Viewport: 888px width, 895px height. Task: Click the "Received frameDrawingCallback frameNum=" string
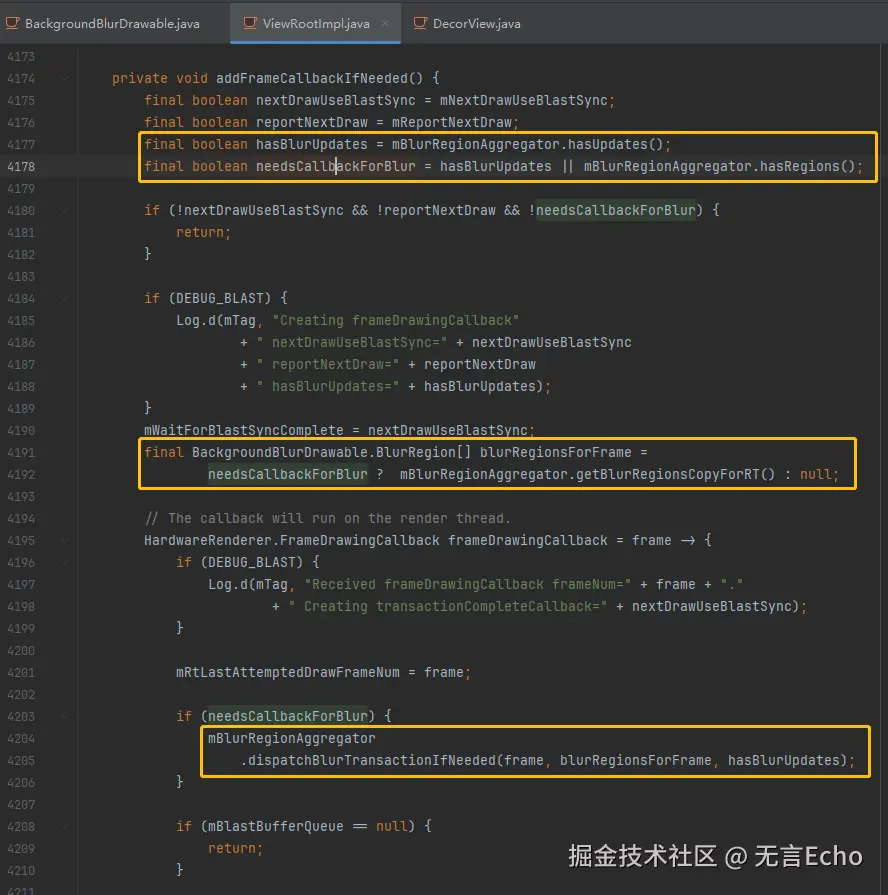tap(467, 584)
